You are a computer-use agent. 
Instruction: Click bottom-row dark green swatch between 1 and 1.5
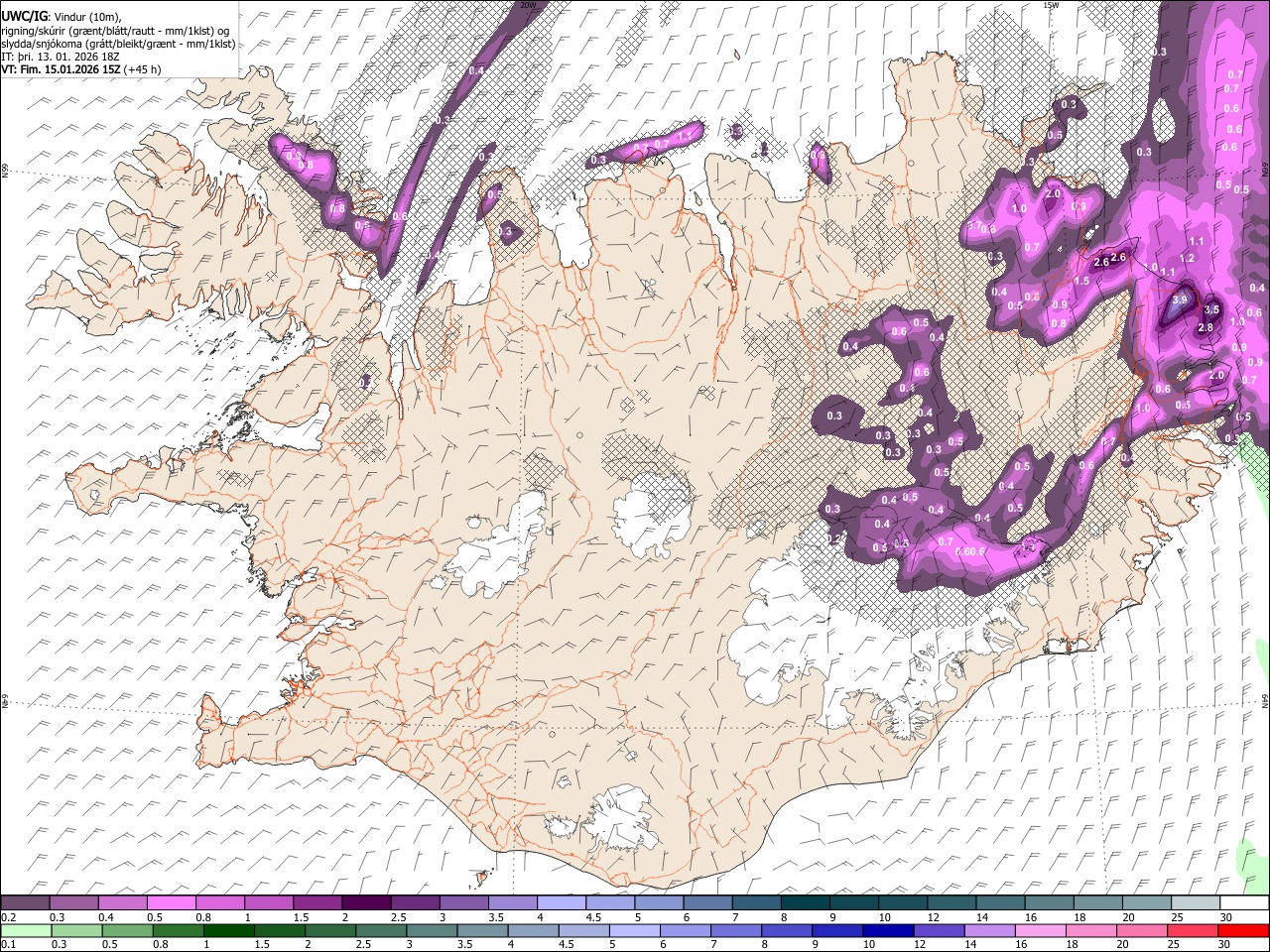[x=228, y=930]
